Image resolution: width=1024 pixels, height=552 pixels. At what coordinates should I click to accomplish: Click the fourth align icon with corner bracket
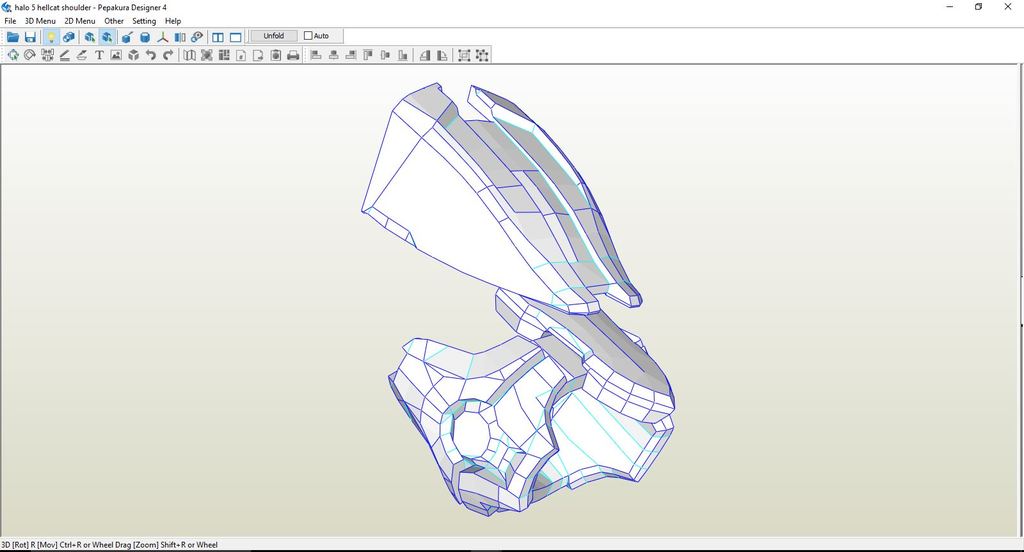pos(368,56)
